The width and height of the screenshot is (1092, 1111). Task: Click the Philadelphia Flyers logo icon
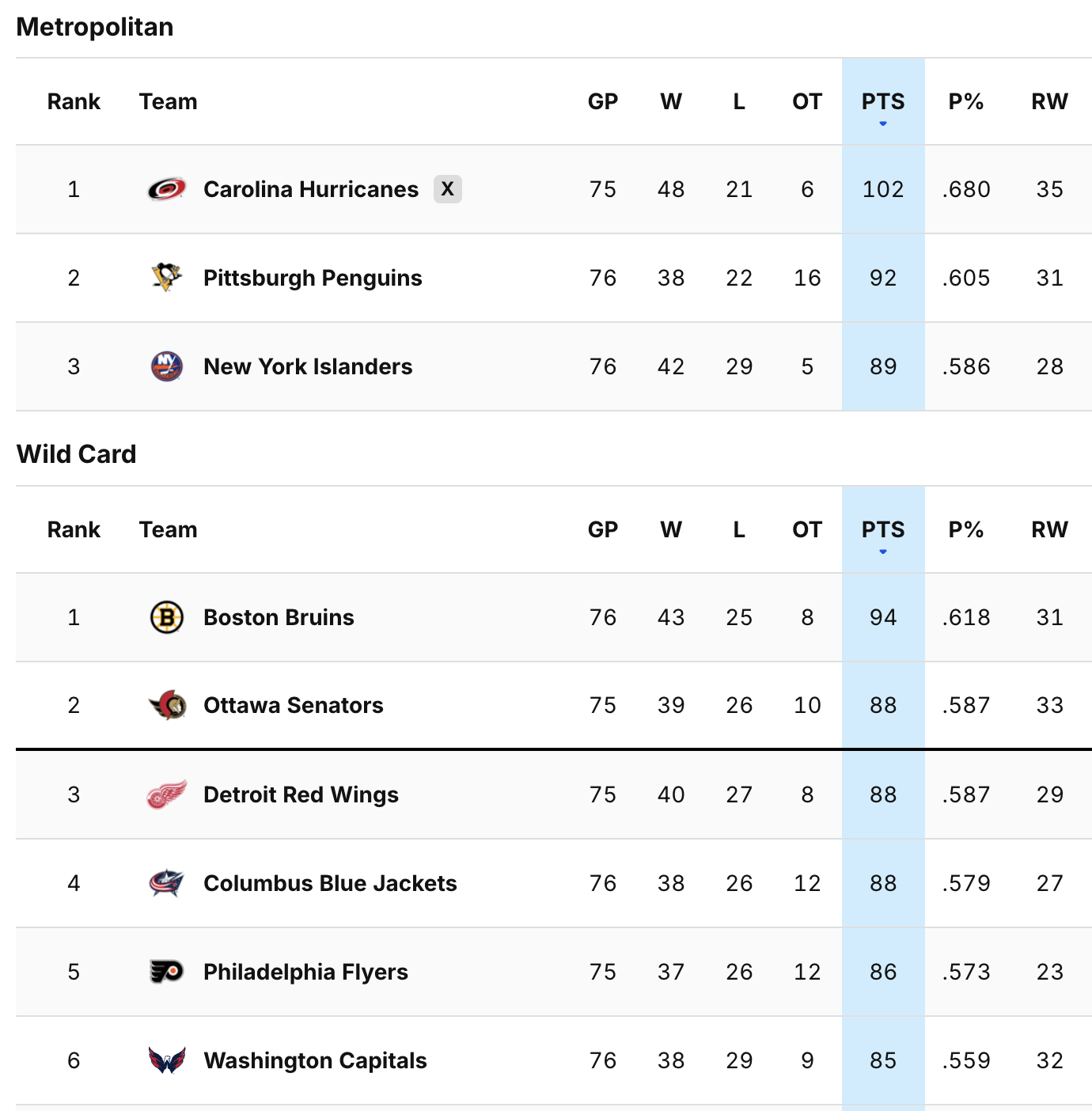pos(167,972)
